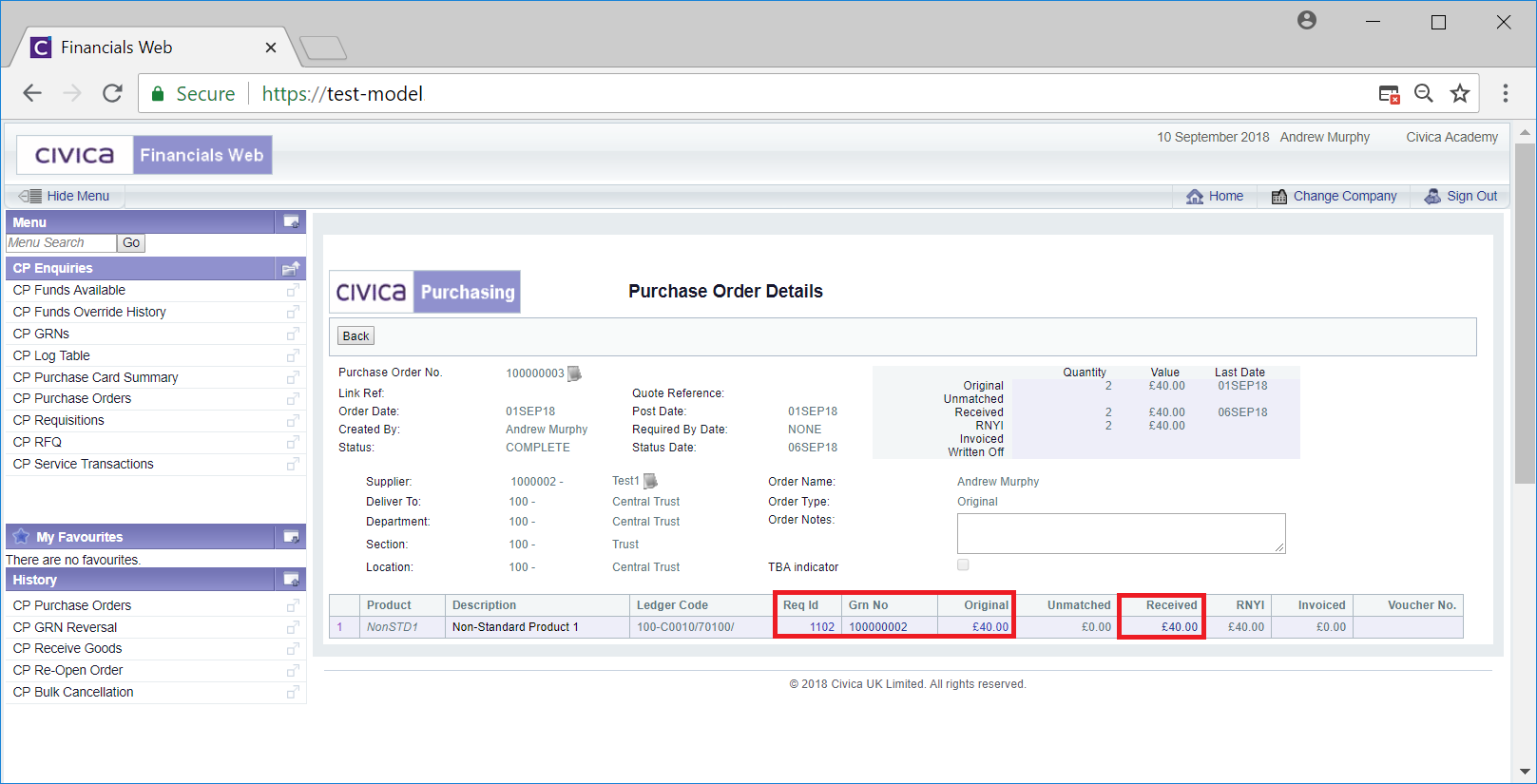Click the My Favourites panel header icon
Viewport: 1537px width, 784px height.
(x=292, y=537)
